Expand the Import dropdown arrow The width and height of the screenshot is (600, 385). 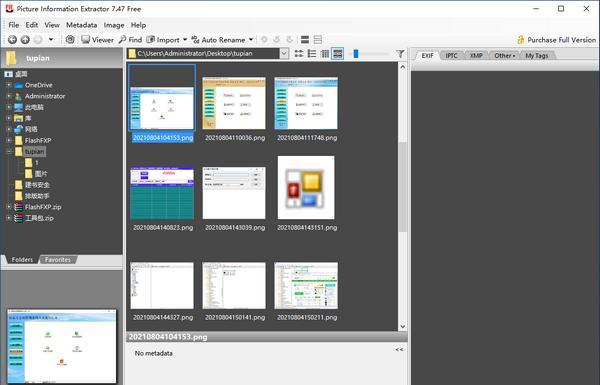185,39
